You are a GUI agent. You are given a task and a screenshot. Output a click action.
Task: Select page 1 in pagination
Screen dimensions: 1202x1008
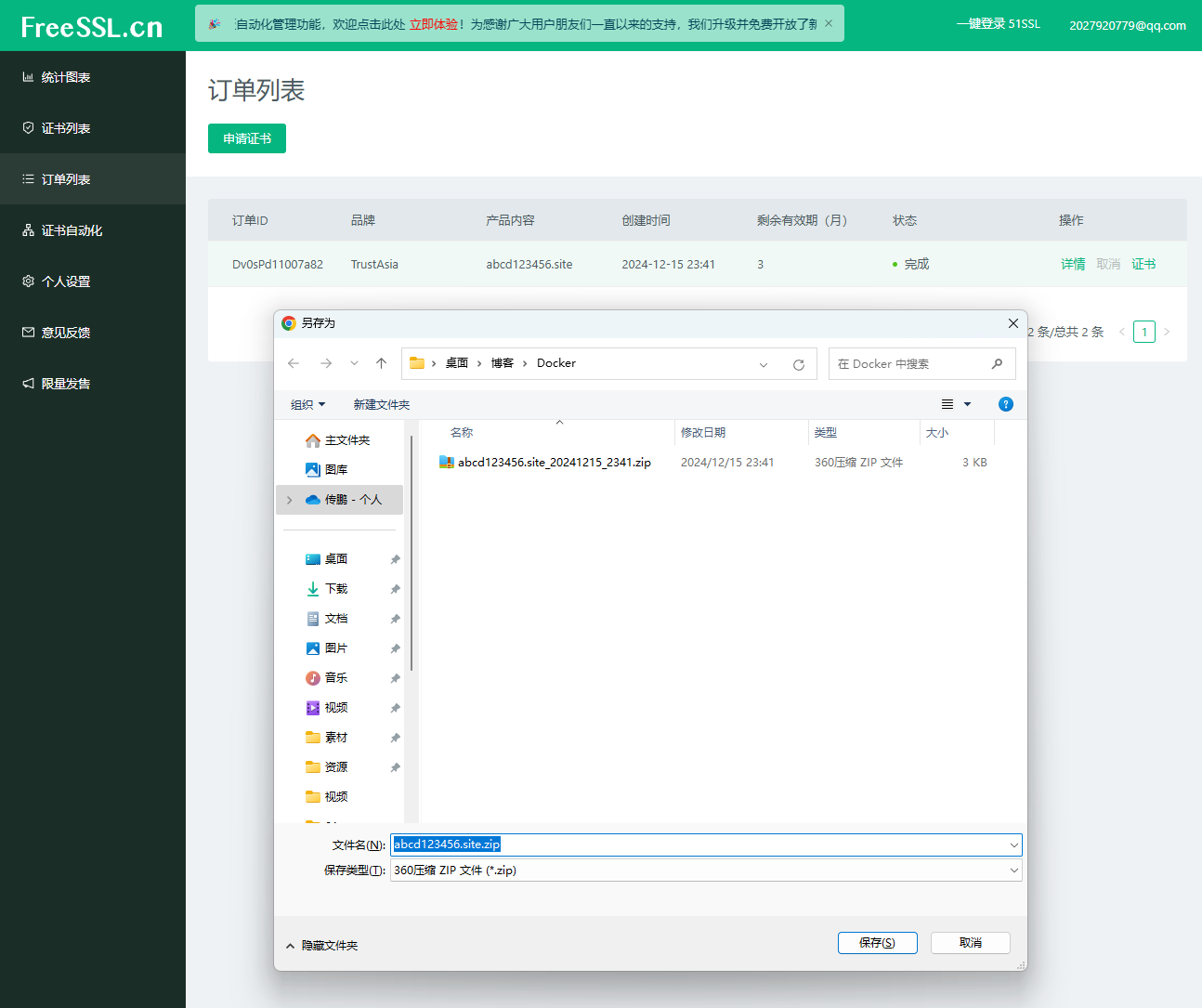1144,332
